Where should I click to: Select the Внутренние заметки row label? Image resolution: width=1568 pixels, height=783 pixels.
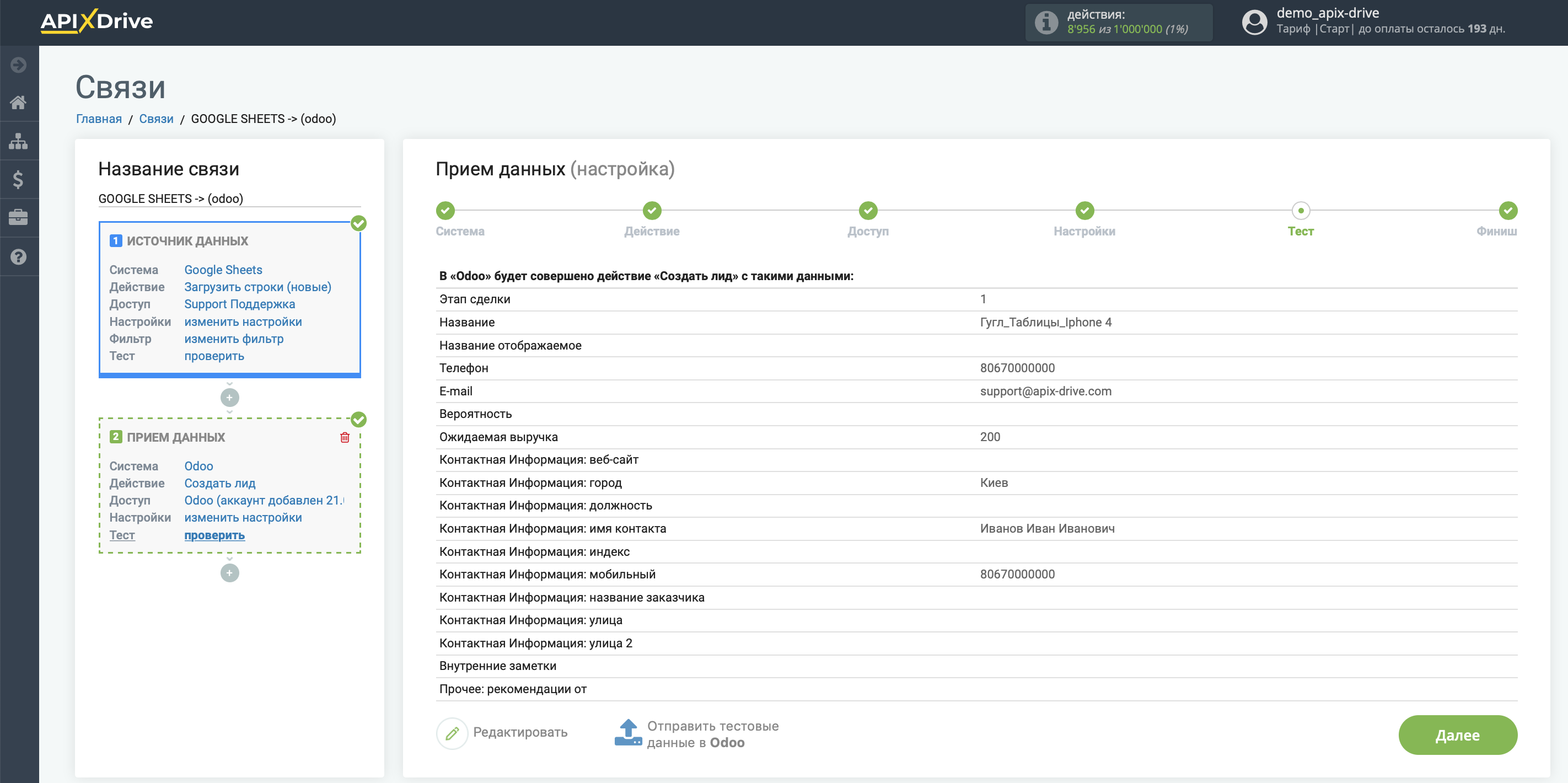pyautogui.click(x=497, y=666)
